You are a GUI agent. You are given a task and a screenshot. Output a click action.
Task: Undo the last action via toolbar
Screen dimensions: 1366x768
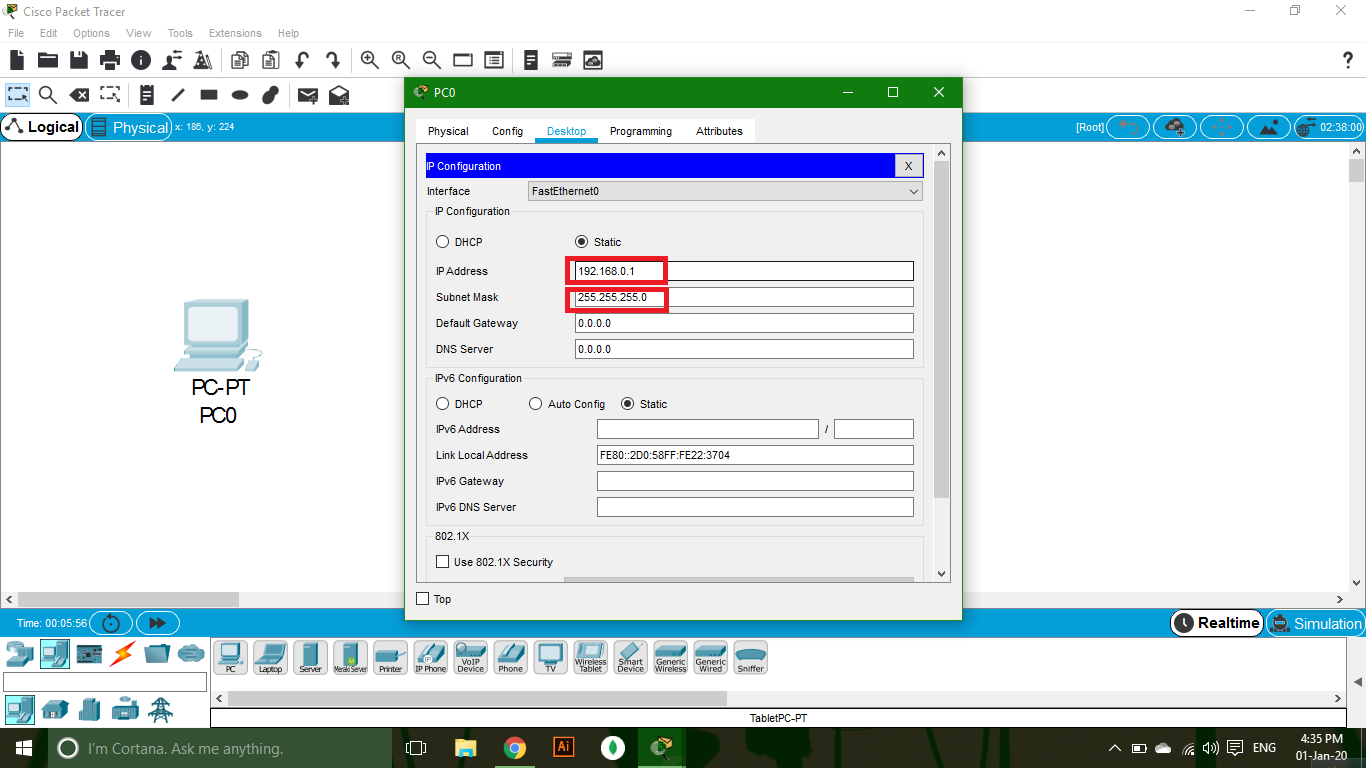[x=302, y=60]
